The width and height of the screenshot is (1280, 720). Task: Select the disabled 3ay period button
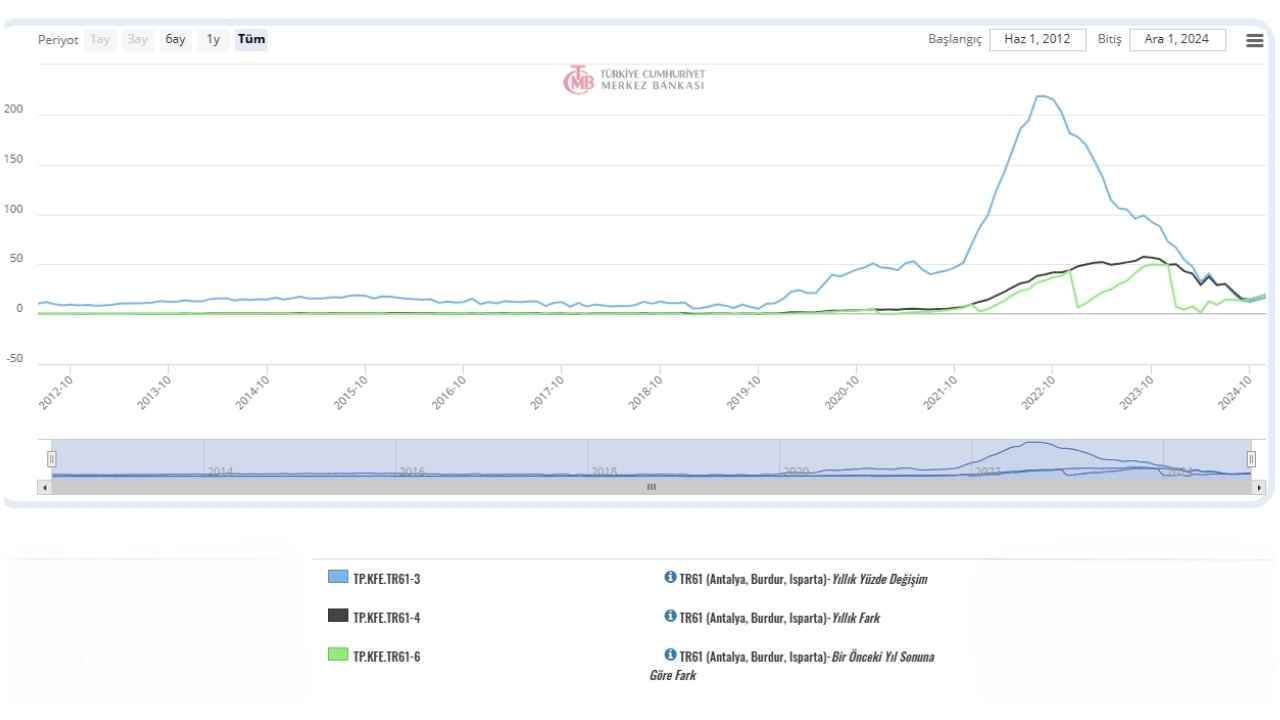(138, 40)
